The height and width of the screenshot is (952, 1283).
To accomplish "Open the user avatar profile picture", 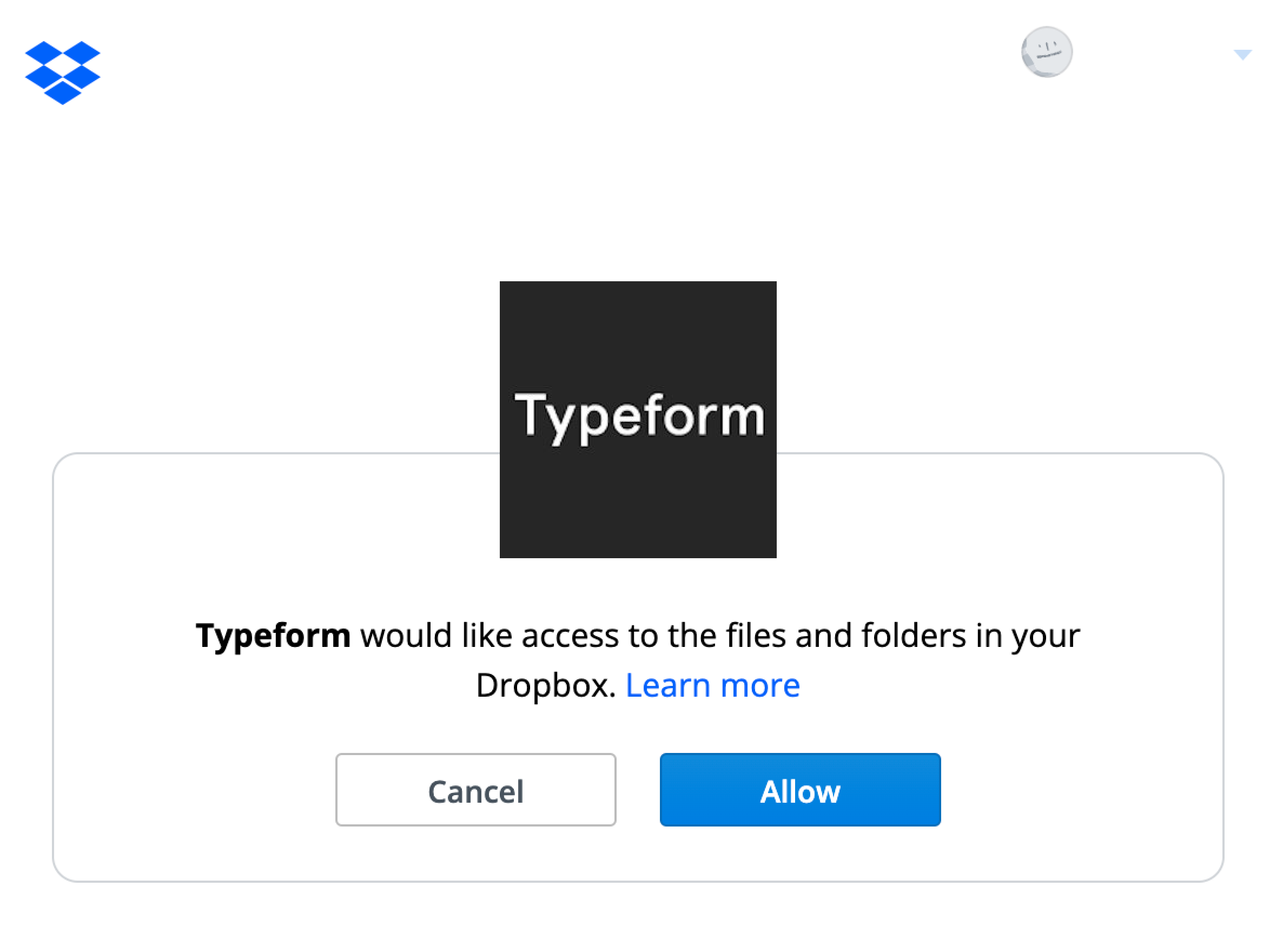I will coord(1047,52).
